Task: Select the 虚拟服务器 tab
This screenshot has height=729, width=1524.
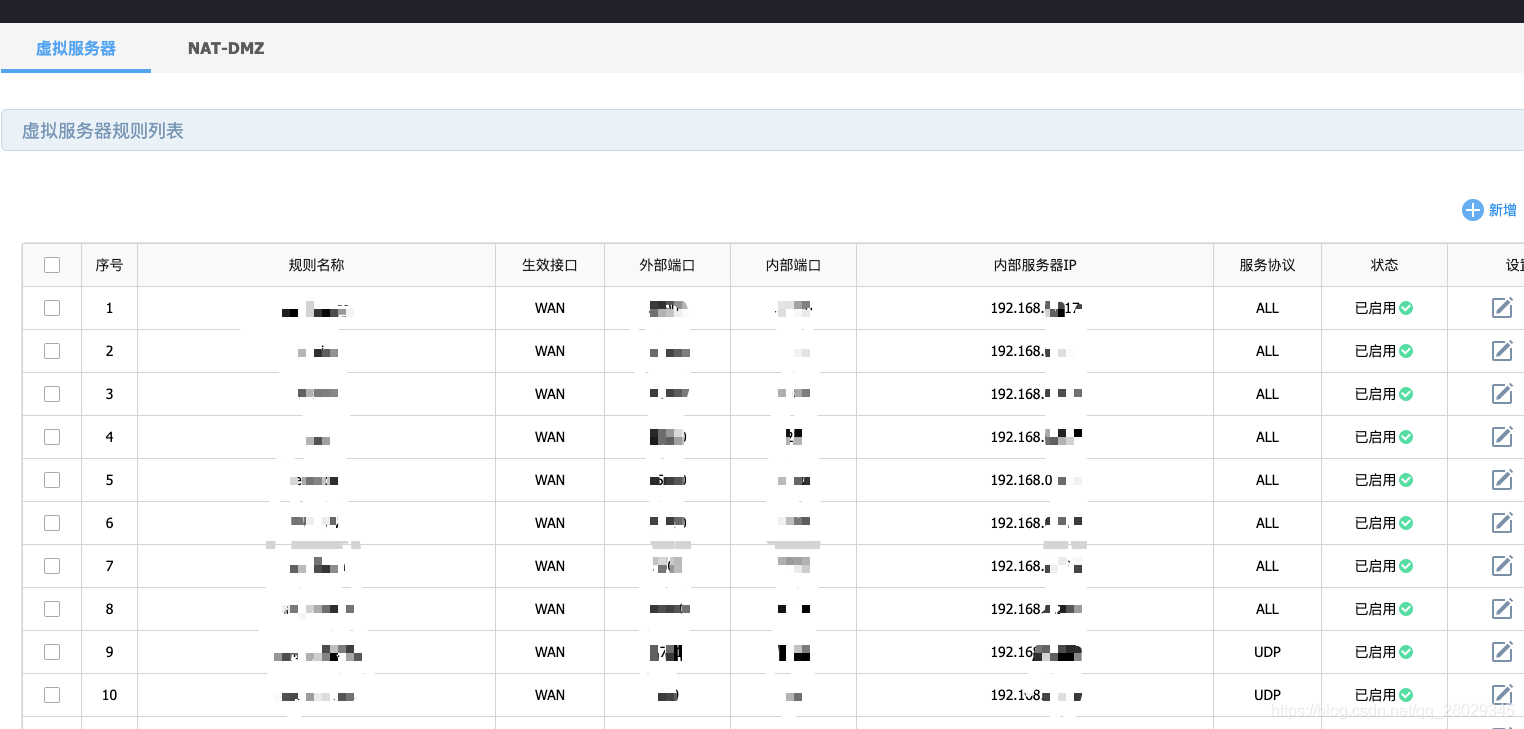Action: 76,48
